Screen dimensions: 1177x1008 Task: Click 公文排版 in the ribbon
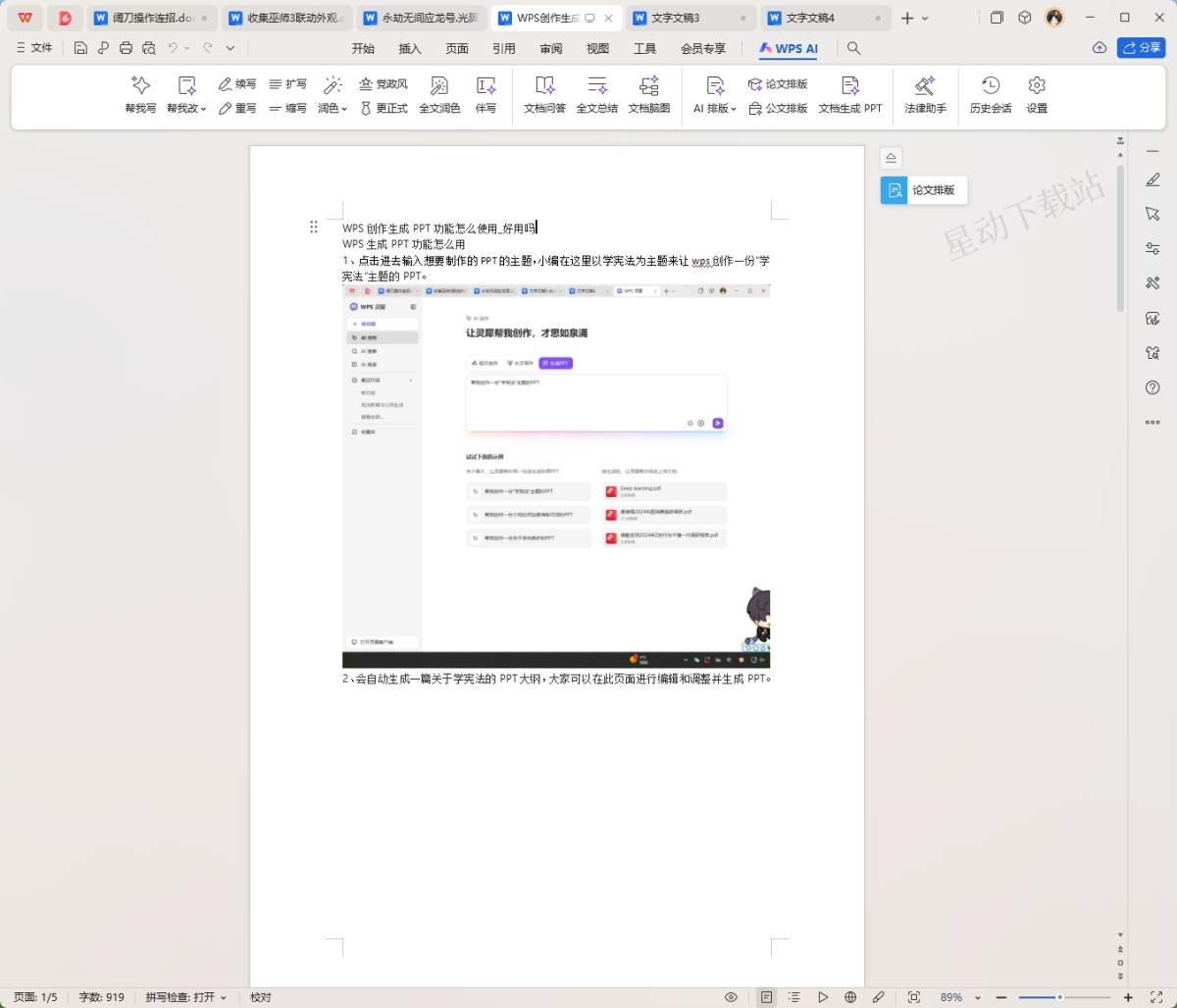[x=778, y=108]
